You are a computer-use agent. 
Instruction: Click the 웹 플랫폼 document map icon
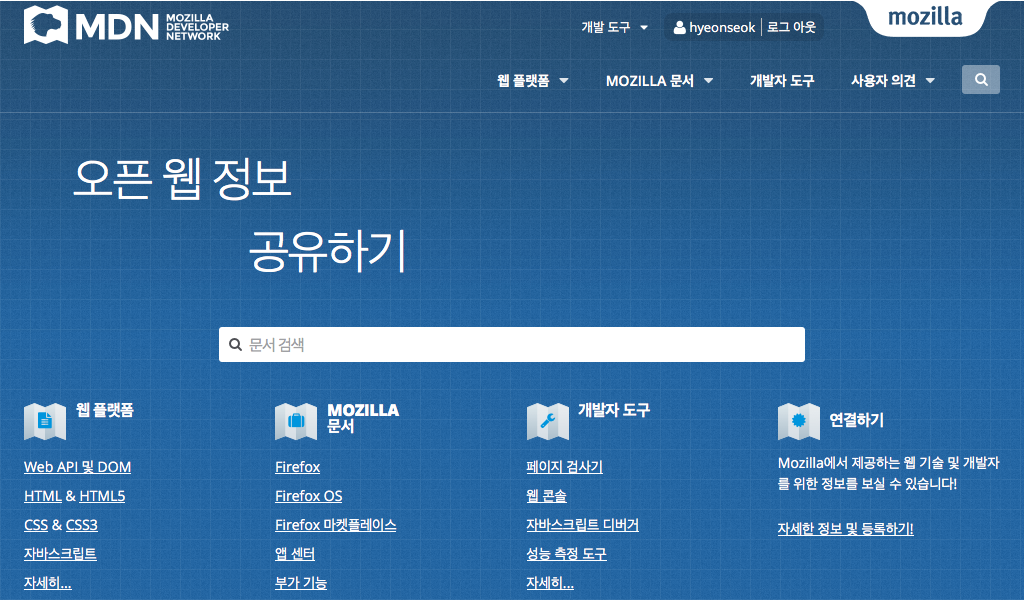[x=45, y=421]
